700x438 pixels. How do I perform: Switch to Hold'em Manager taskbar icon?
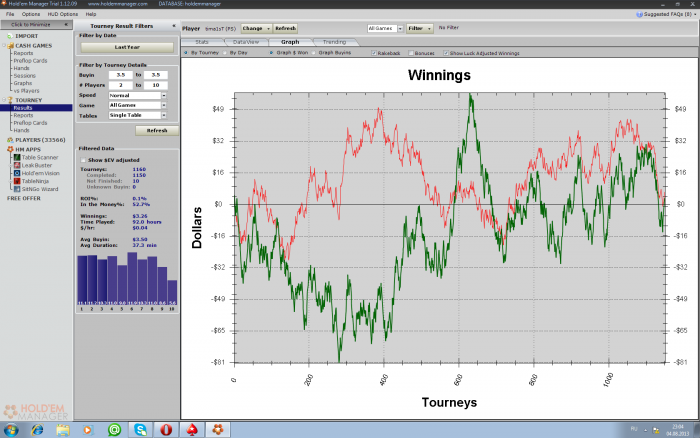[217, 430]
